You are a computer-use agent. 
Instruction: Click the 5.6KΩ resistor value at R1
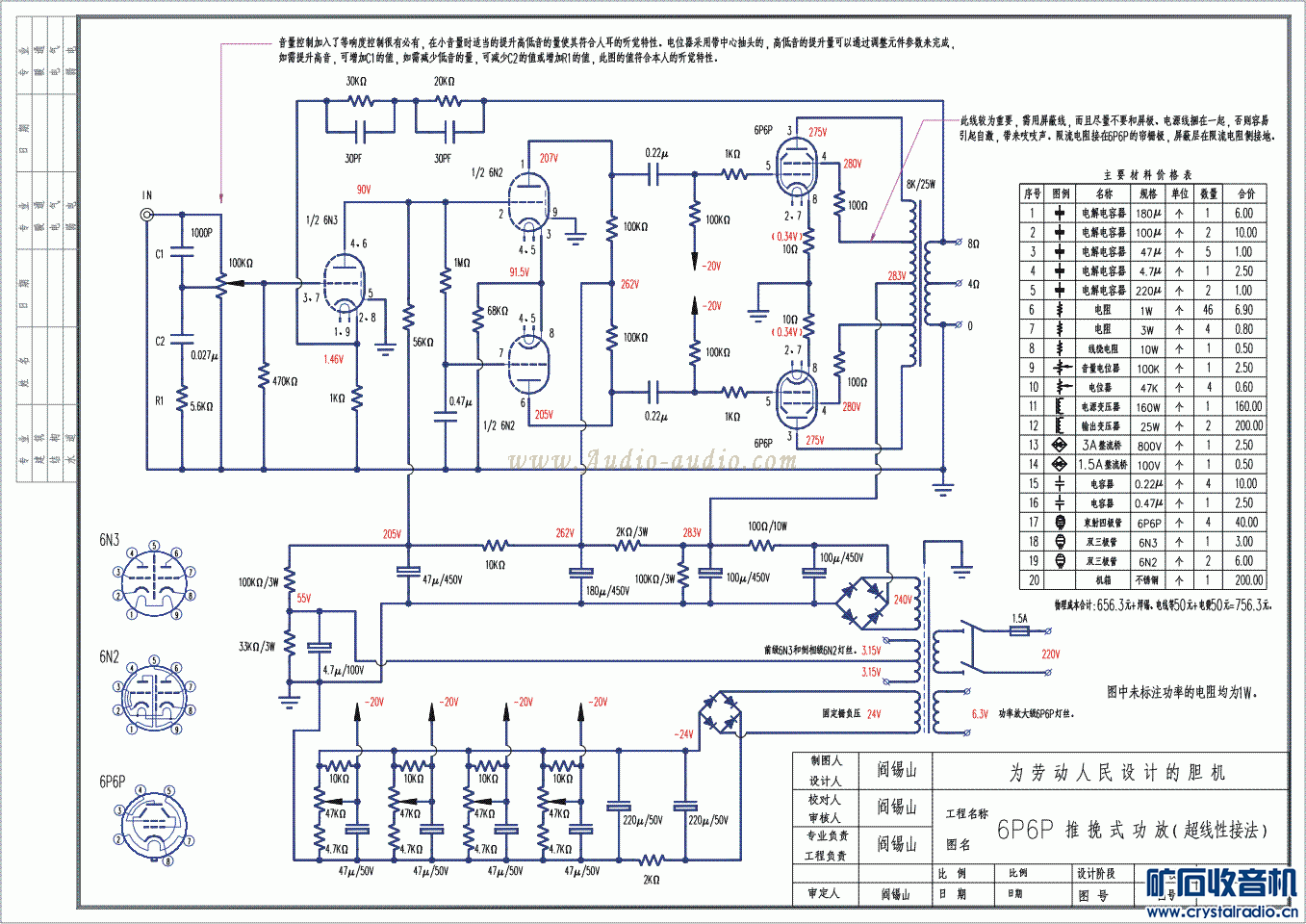tap(201, 407)
